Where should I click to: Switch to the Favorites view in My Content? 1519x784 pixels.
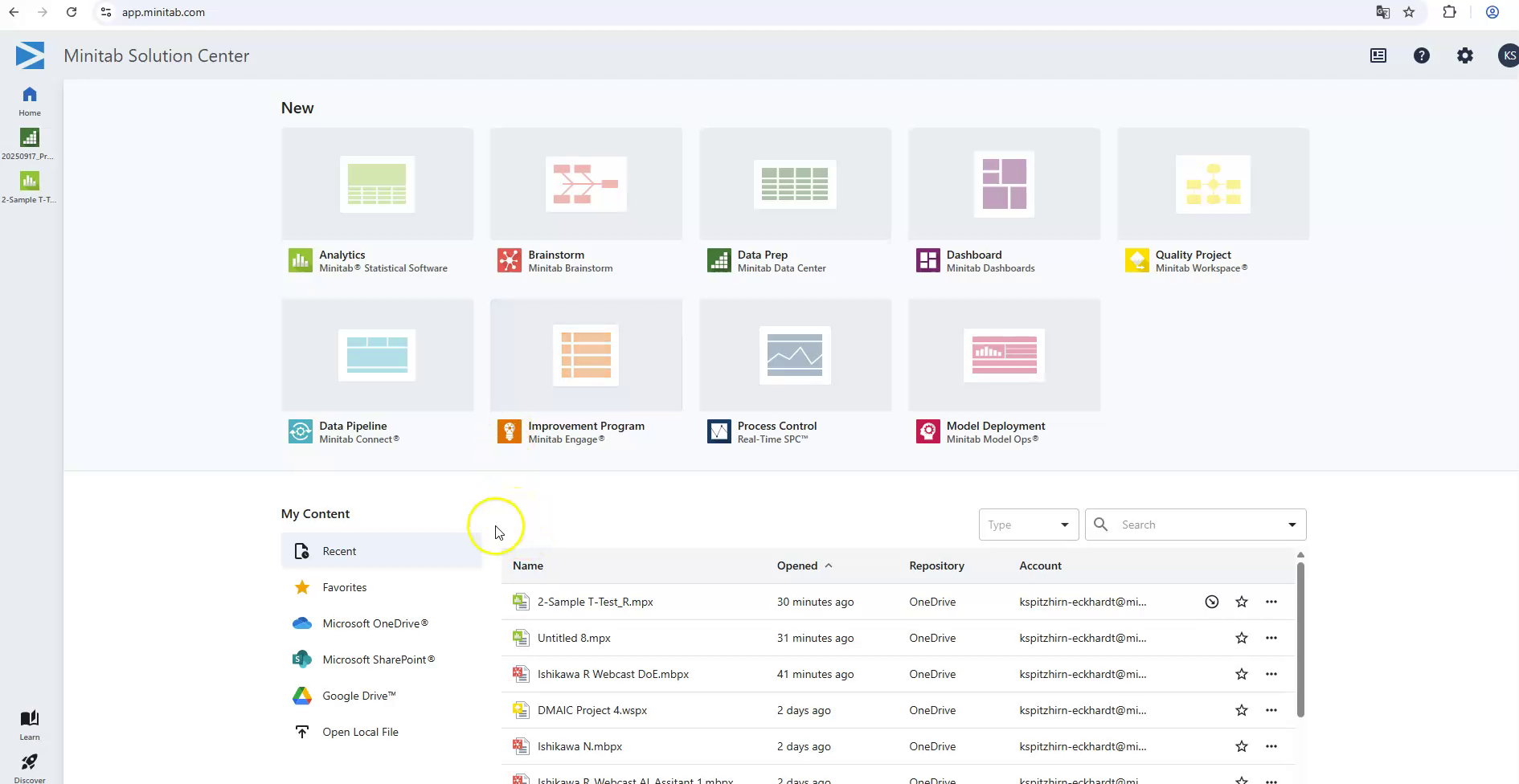[x=344, y=586]
